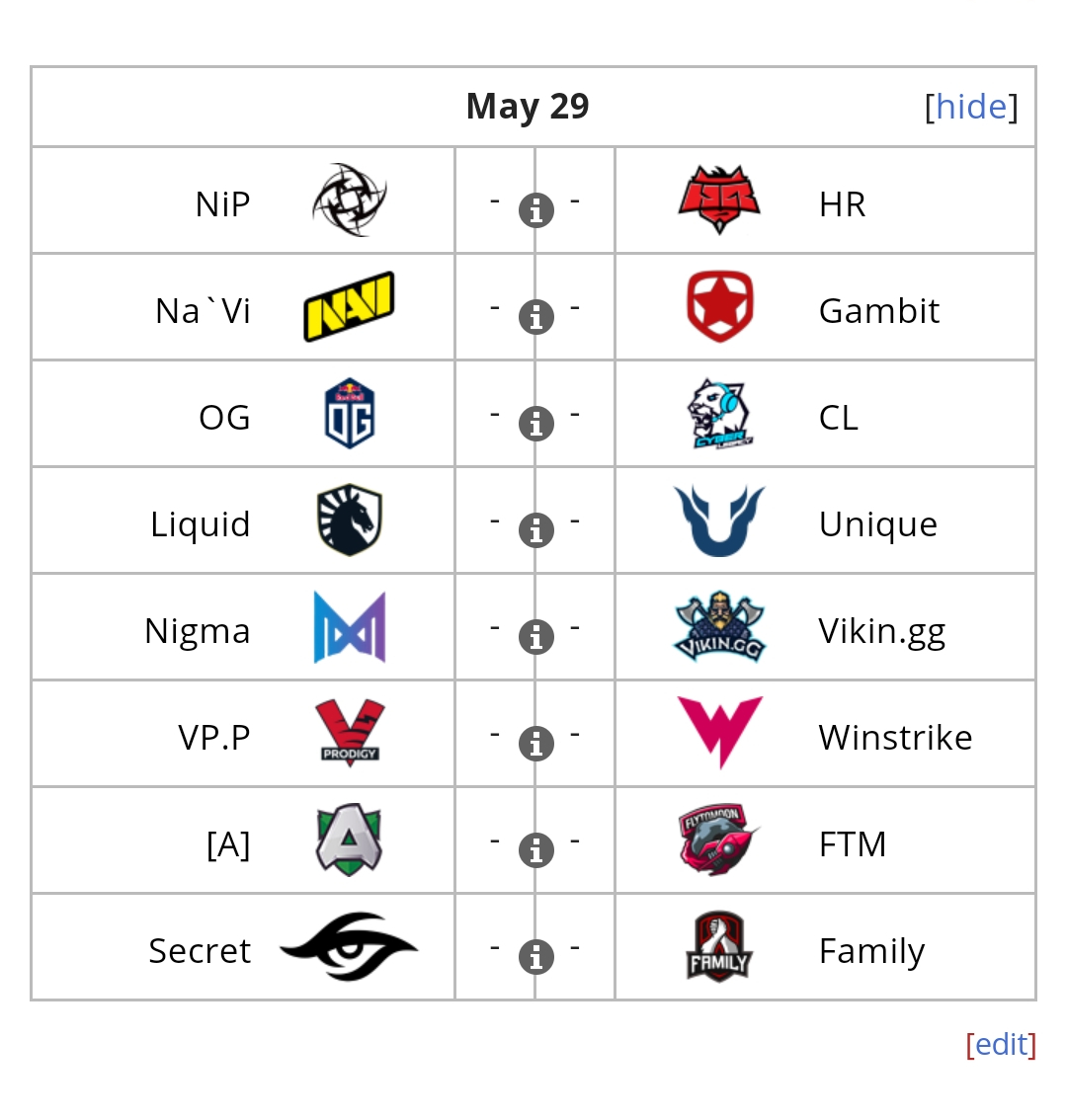Open the HellRaisers HR logo
The image size is (1067, 1120).
coord(719,200)
